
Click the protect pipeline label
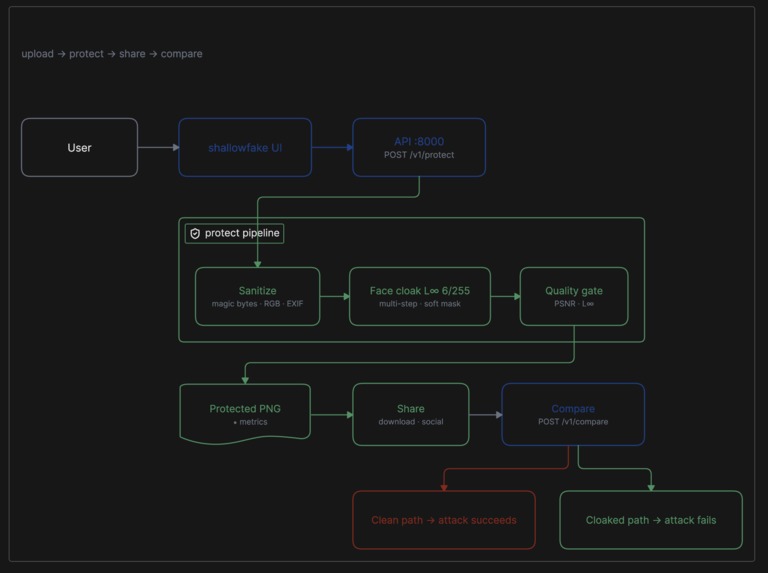click(234, 234)
